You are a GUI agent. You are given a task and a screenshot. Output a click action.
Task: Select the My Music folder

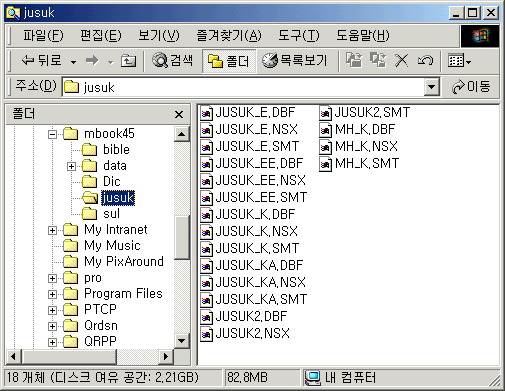pos(102,246)
